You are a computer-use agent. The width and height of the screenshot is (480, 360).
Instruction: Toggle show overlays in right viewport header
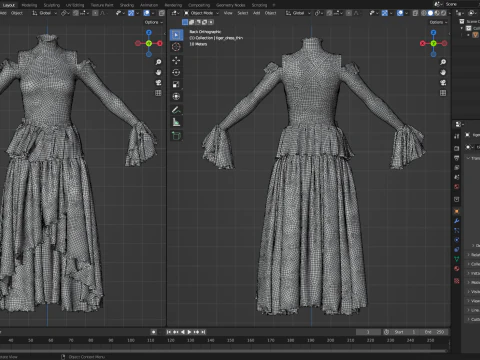[400, 13]
